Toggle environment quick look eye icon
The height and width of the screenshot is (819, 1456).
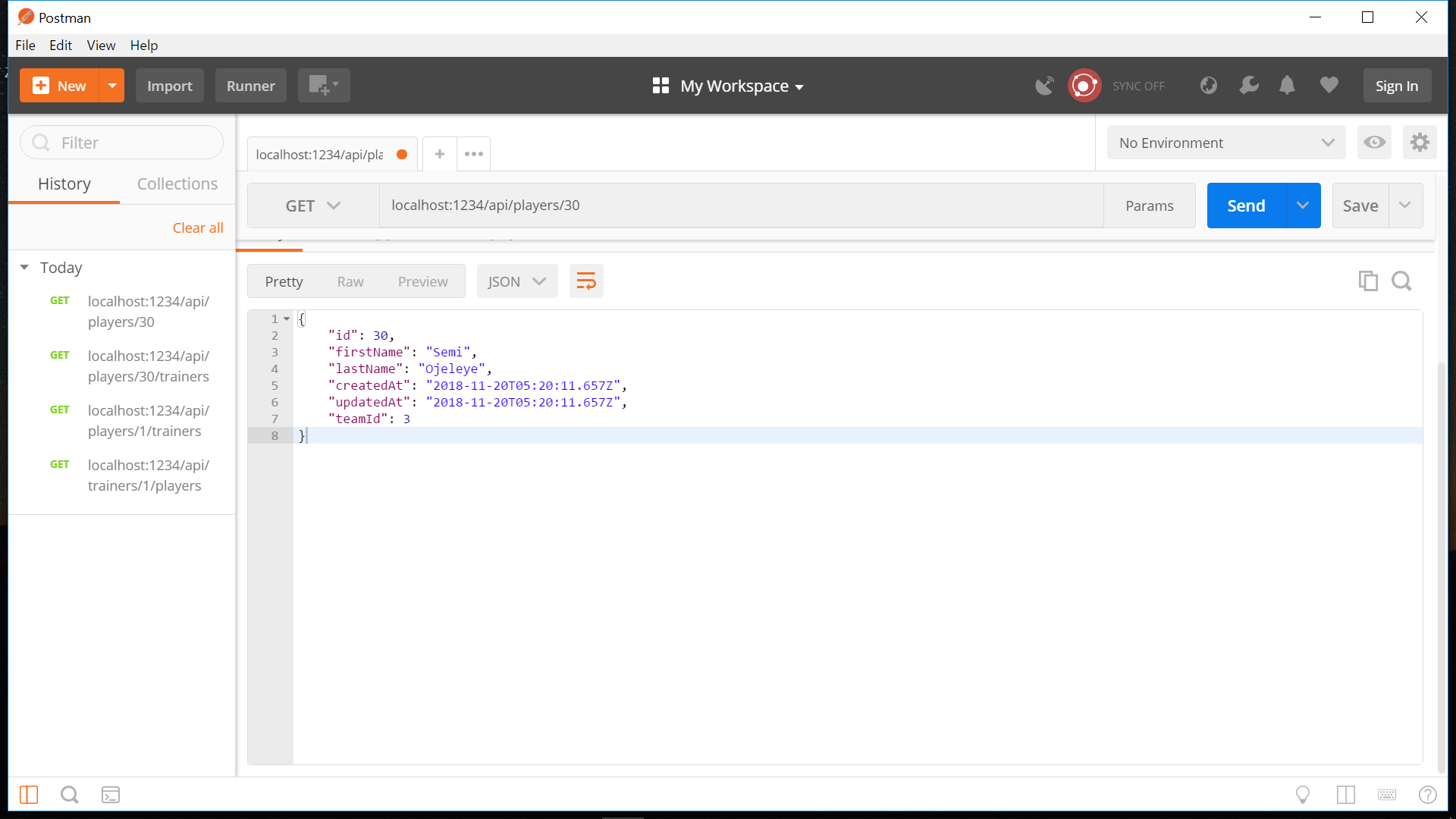coord(1374,143)
